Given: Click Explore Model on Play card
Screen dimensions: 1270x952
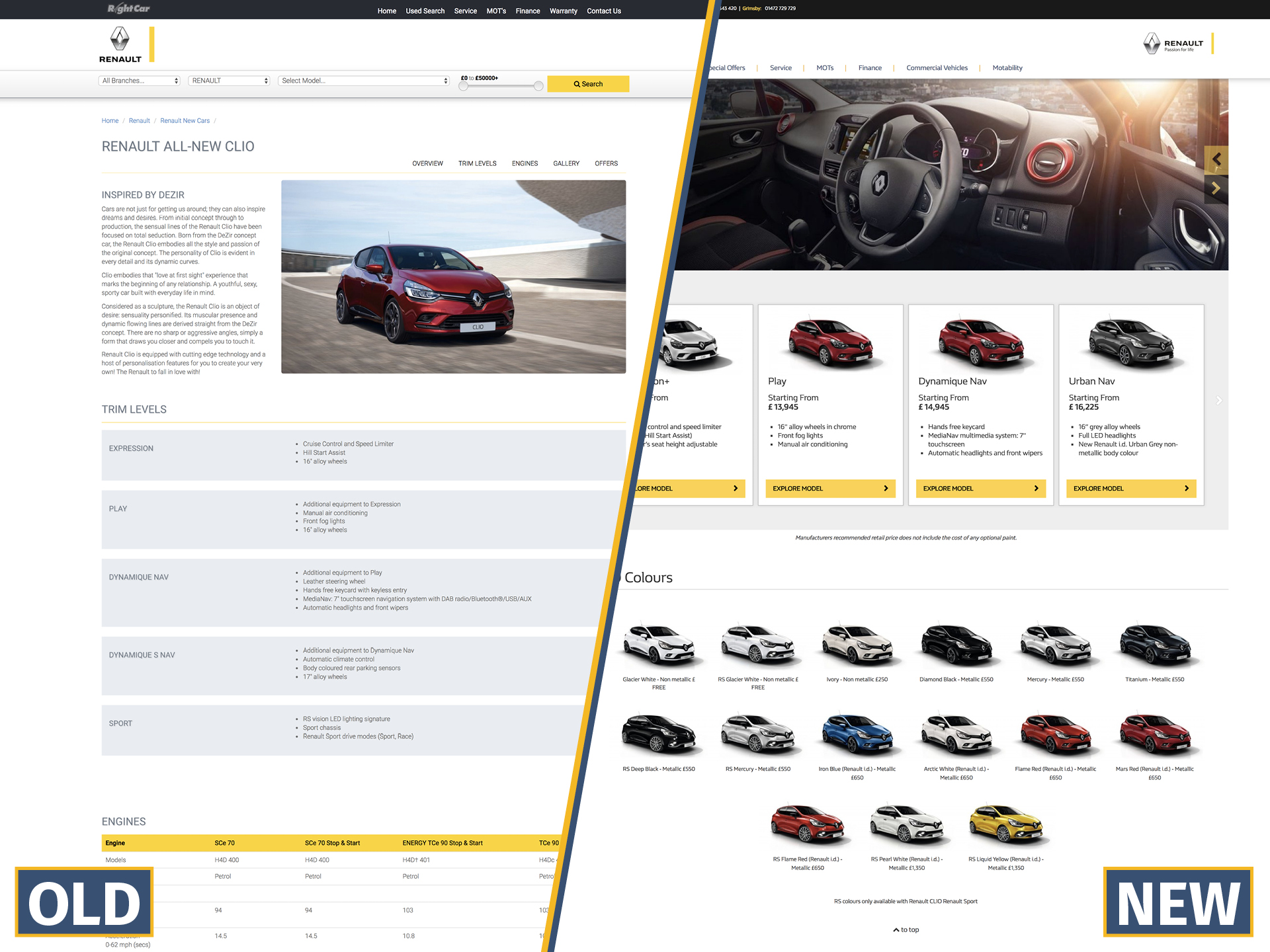Looking at the screenshot, I should pos(831,489).
